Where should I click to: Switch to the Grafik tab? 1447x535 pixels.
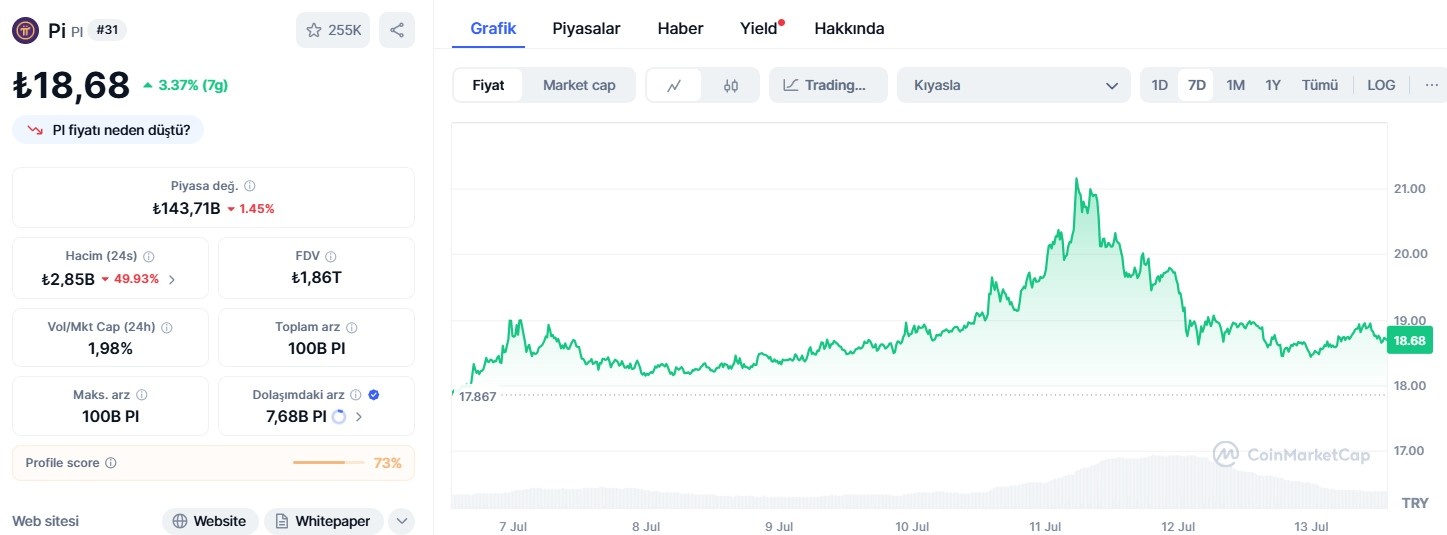pos(493,28)
